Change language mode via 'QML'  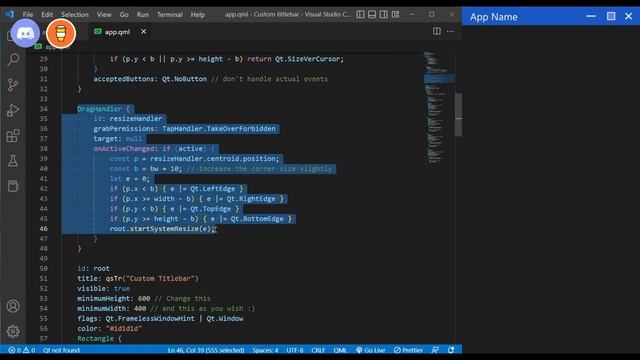coord(340,350)
